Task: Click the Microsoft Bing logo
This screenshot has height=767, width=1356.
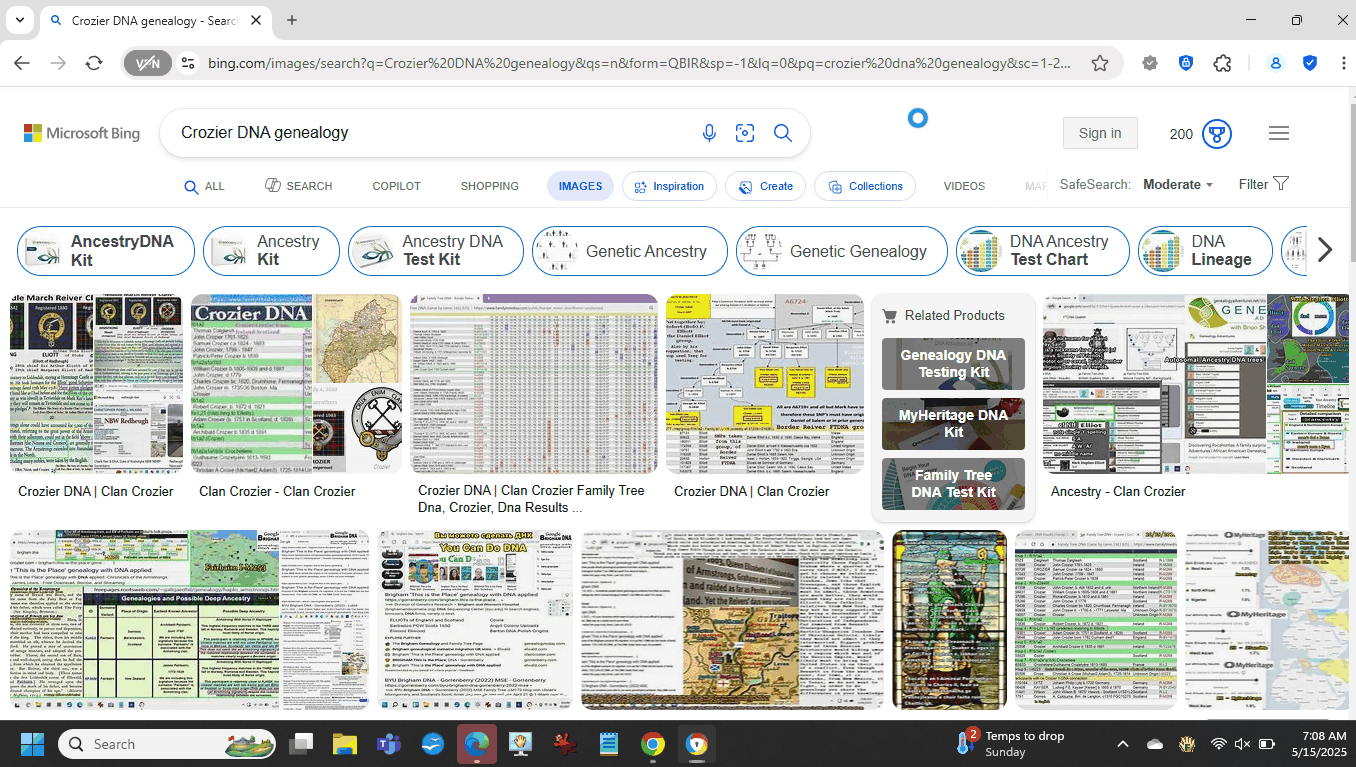Action: click(82, 133)
